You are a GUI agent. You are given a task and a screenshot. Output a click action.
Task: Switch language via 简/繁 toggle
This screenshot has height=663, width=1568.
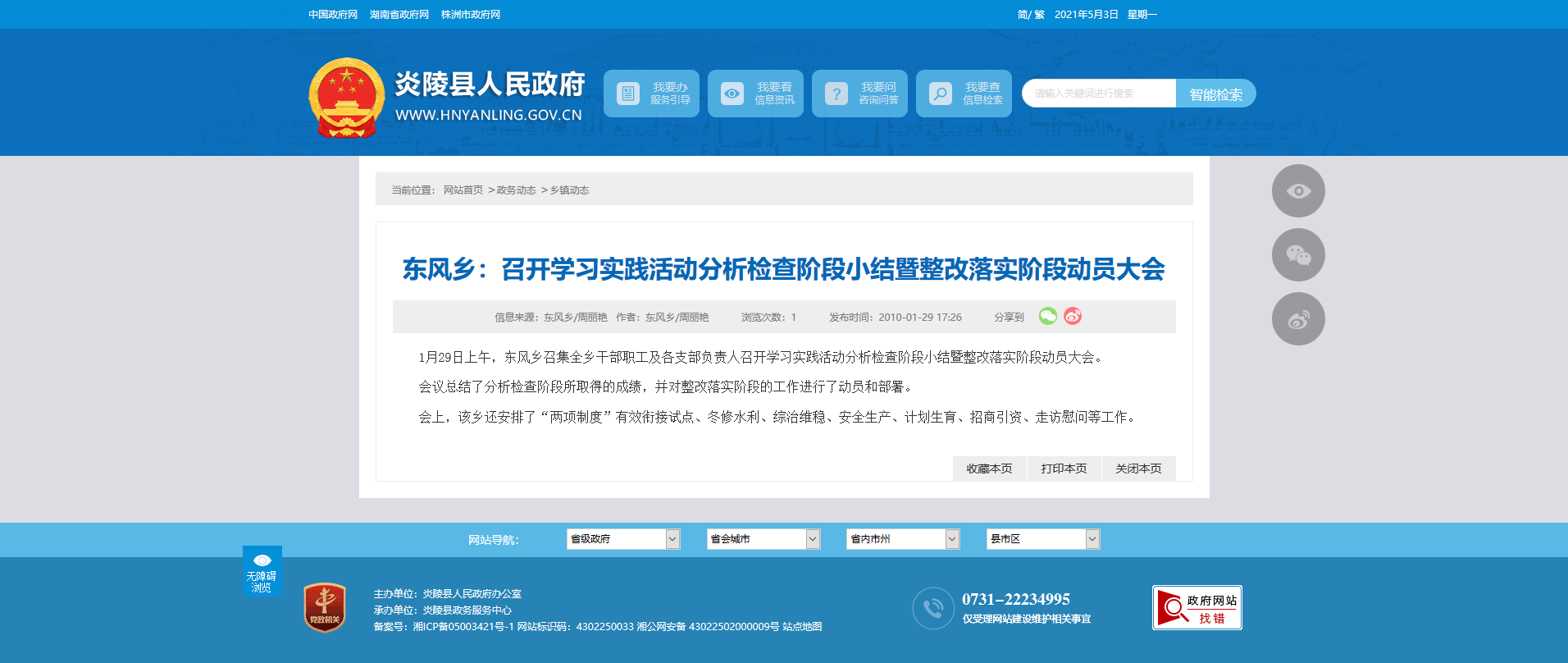click(x=1030, y=15)
